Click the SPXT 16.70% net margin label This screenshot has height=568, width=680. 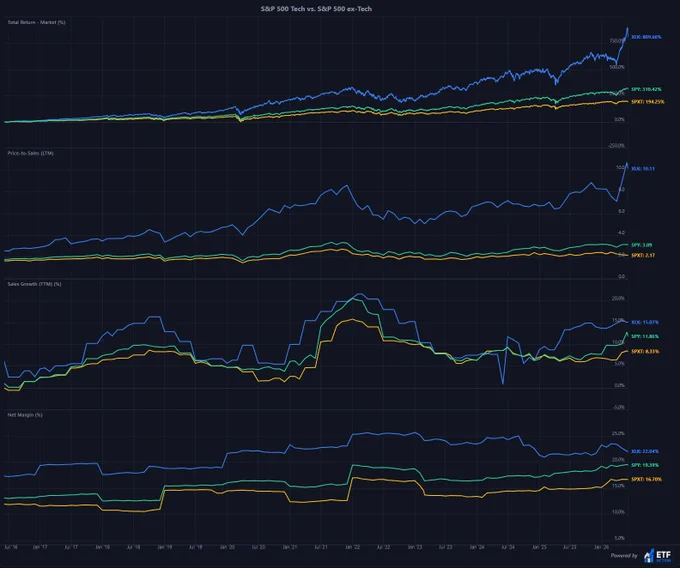click(x=647, y=480)
